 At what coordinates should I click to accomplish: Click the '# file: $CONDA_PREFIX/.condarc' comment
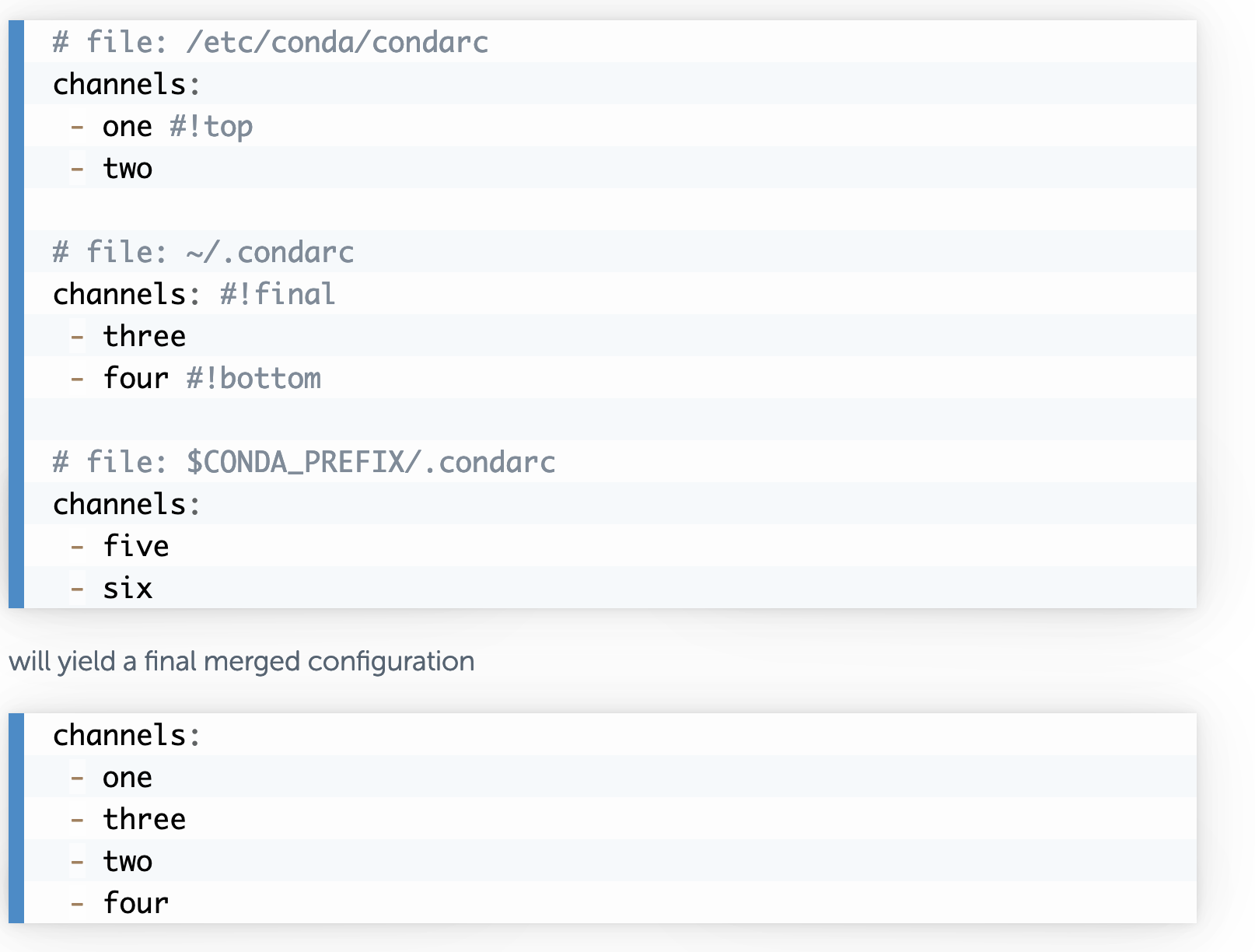click(x=304, y=462)
